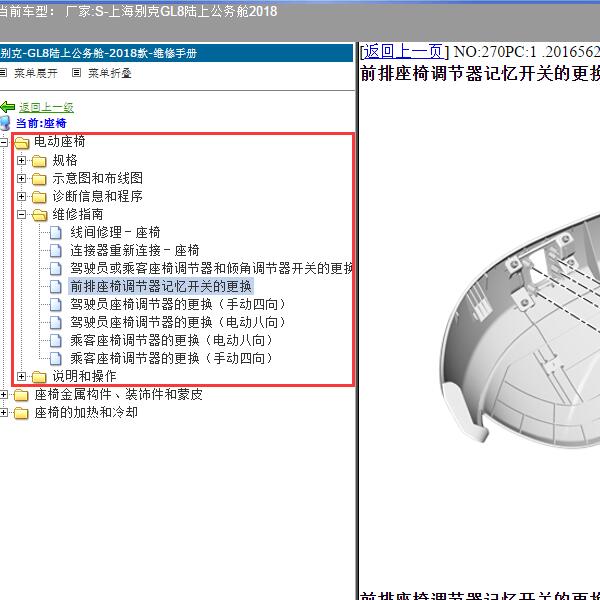Expand the 诊断信息和程序 folder node
The width and height of the screenshot is (600, 600).
pyautogui.click(x=21, y=196)
